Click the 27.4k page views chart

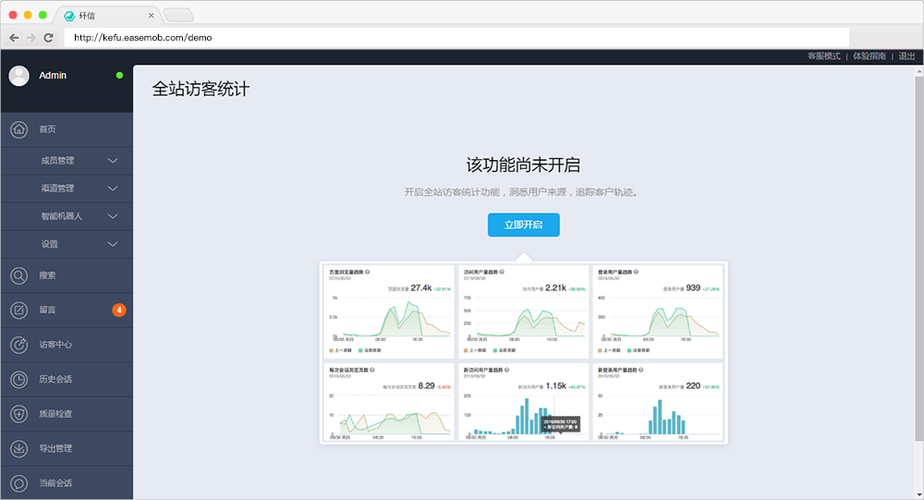(388, 312)
